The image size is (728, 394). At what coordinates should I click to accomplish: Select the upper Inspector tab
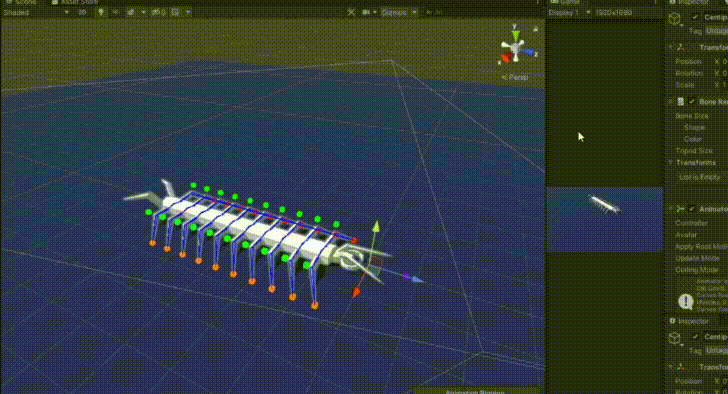689,2
